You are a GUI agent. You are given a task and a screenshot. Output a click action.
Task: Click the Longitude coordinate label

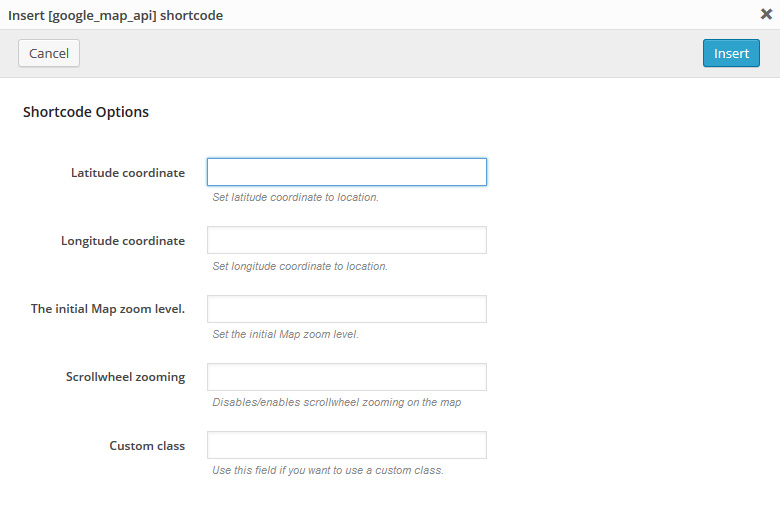pos(123,241)
